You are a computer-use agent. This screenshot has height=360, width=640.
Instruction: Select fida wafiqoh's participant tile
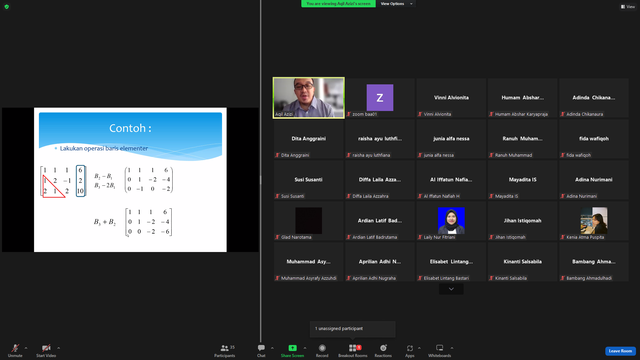(593, 139)
